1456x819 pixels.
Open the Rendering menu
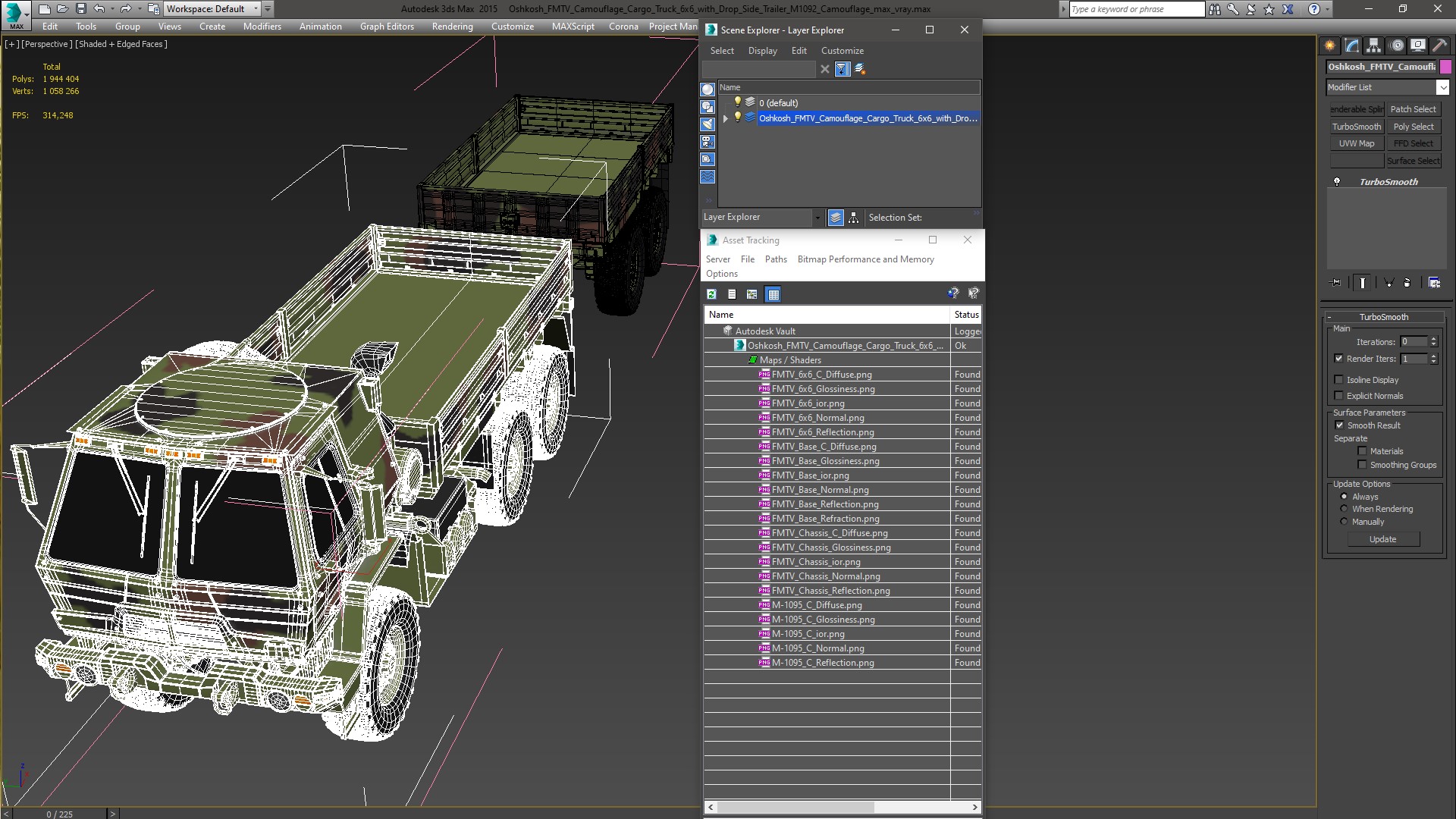point(452,27)
